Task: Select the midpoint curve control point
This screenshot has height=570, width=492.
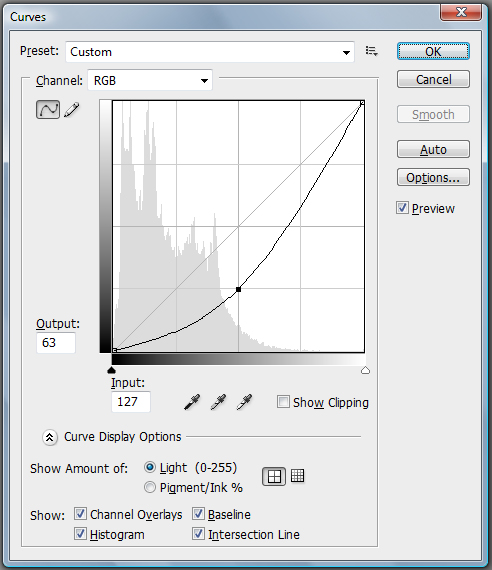Action: pos(239,289)
